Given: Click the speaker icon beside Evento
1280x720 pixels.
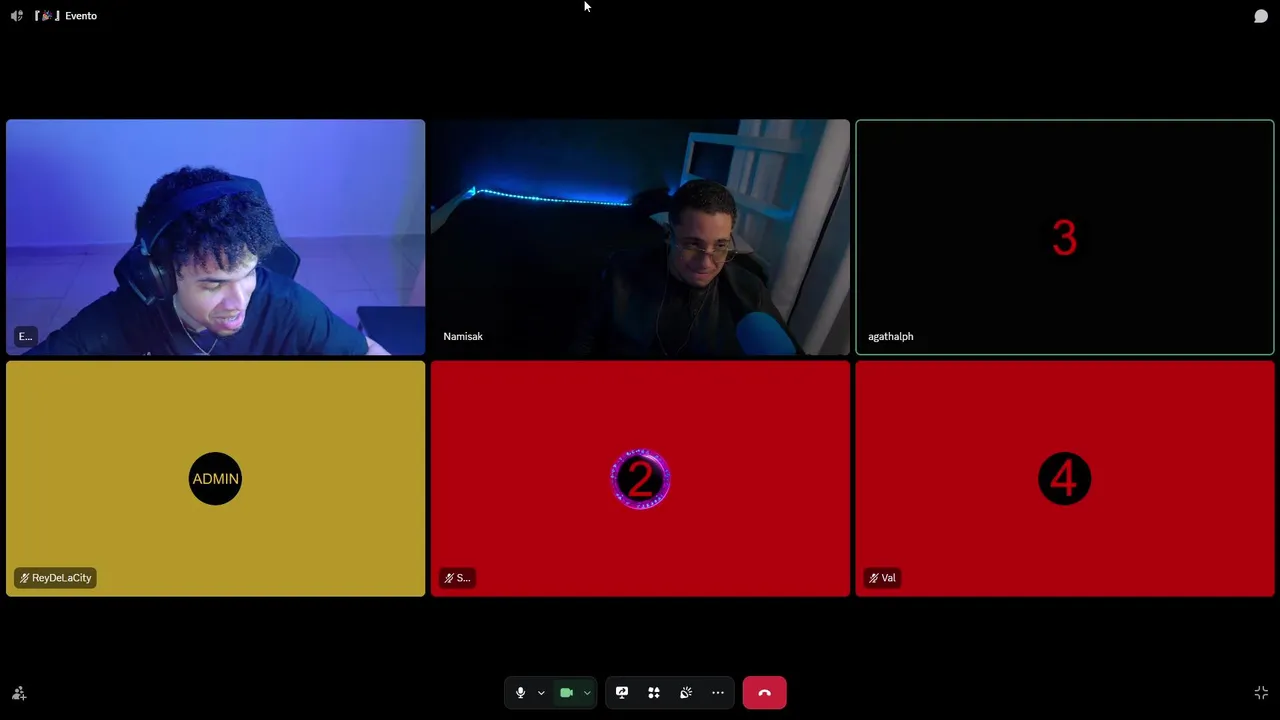Looking at the screenshot, I should pos(16,16).
